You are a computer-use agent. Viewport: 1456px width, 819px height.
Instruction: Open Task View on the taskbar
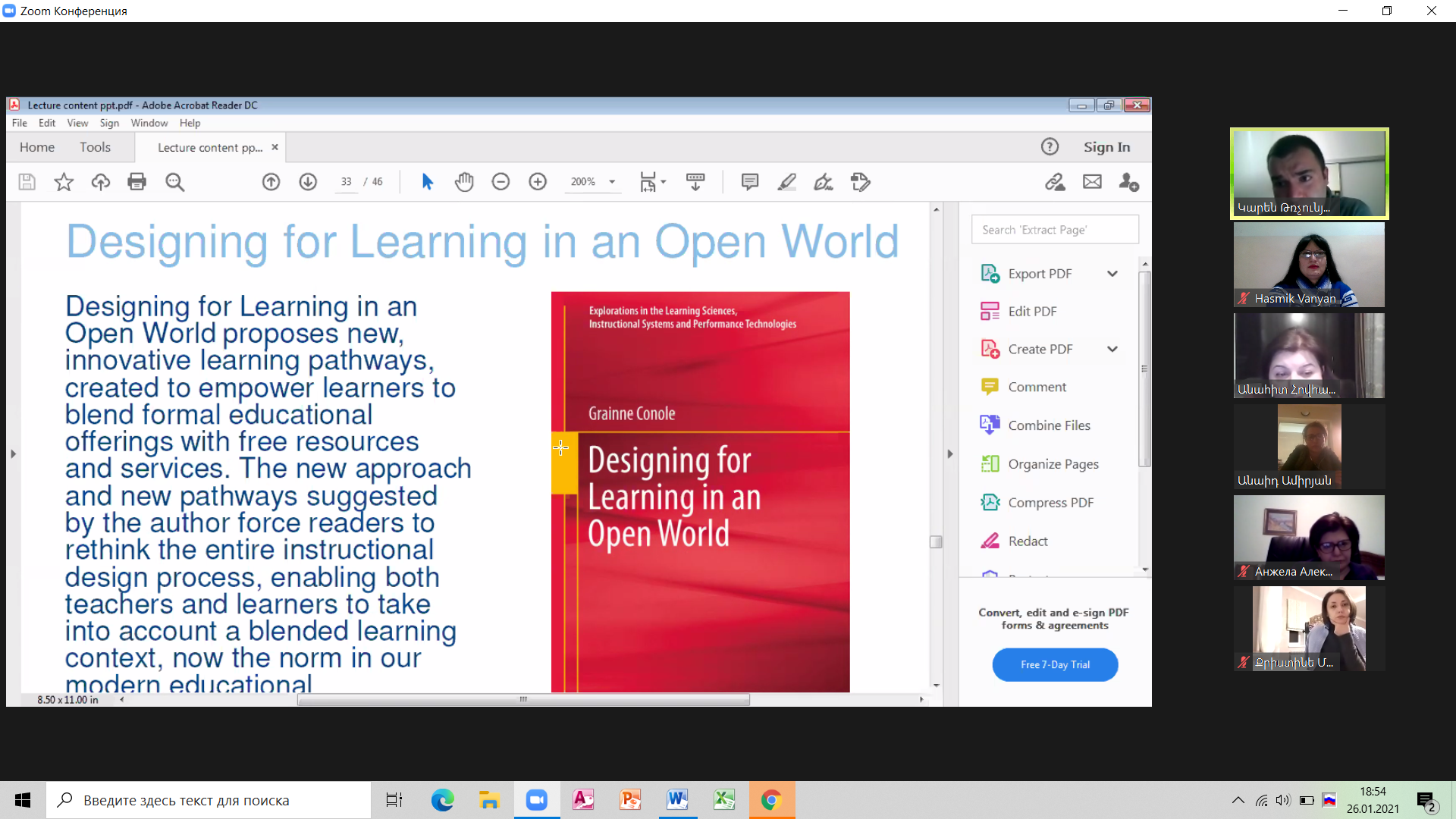394,800
